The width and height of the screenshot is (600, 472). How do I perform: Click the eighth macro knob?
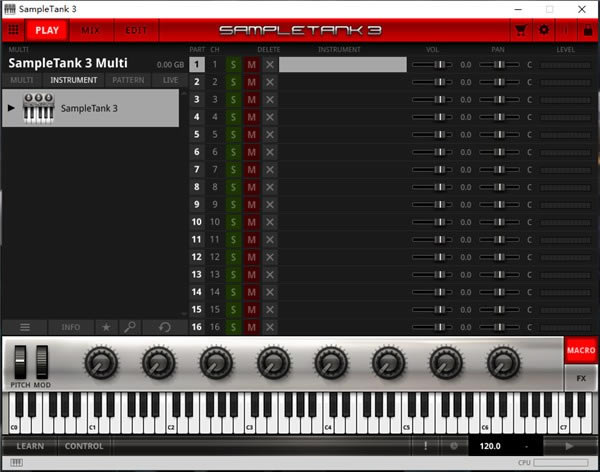tap(503, 363)
